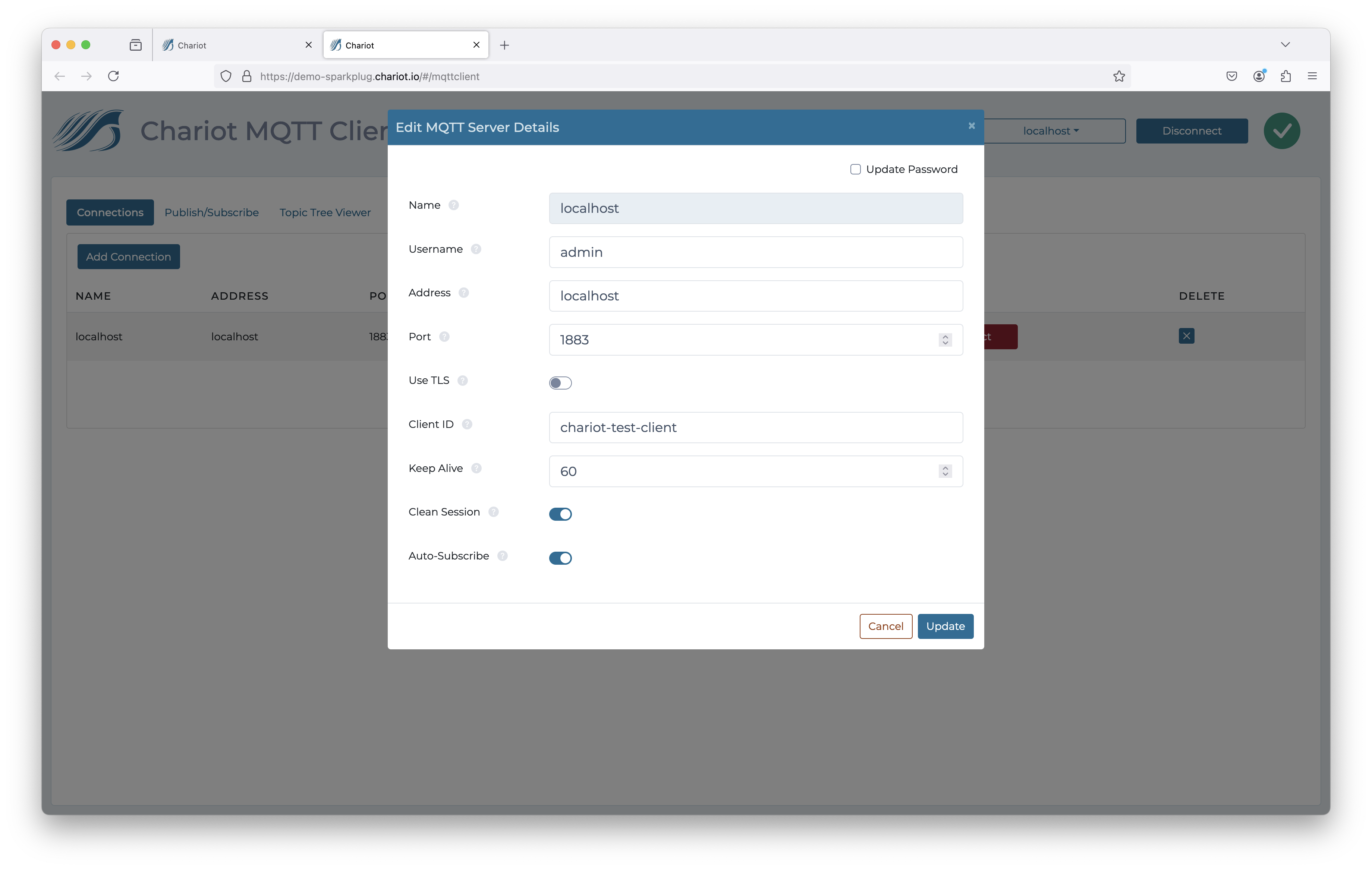This screenshot has width=1372, height=870.
Task: Switch to the Connections tab
Action: [110, 212]
